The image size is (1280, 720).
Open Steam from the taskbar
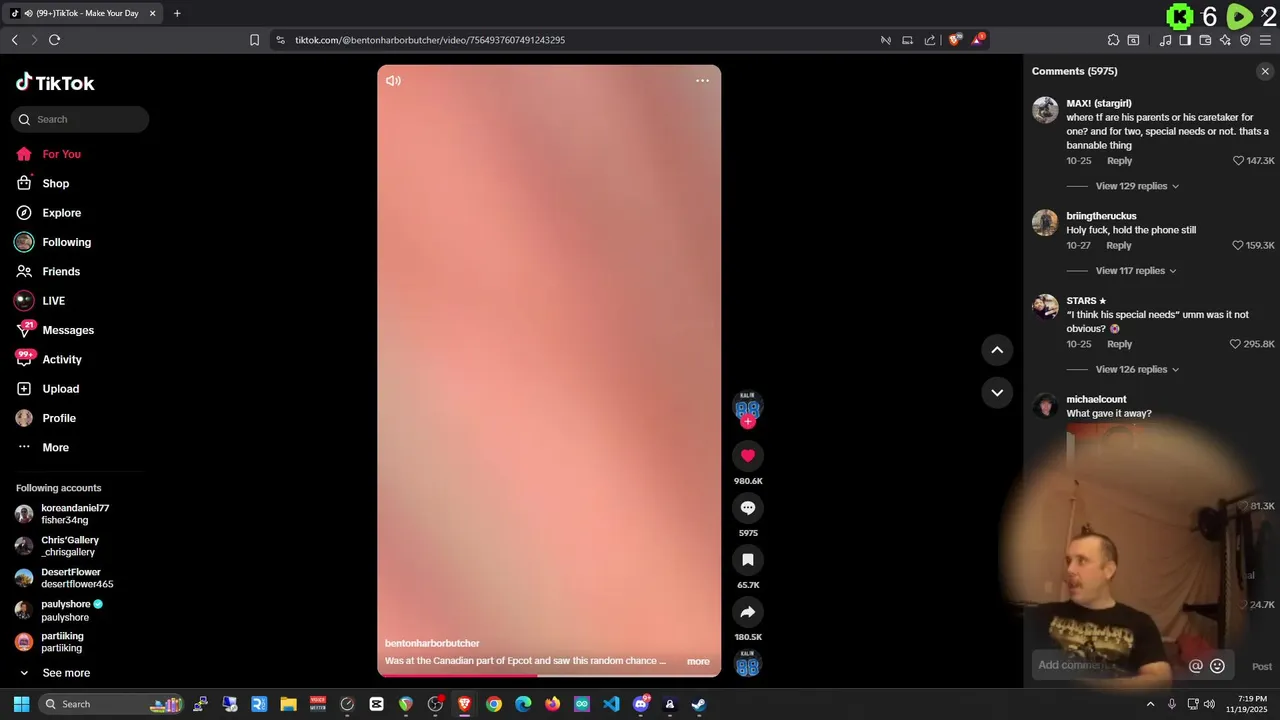point(699,704)
